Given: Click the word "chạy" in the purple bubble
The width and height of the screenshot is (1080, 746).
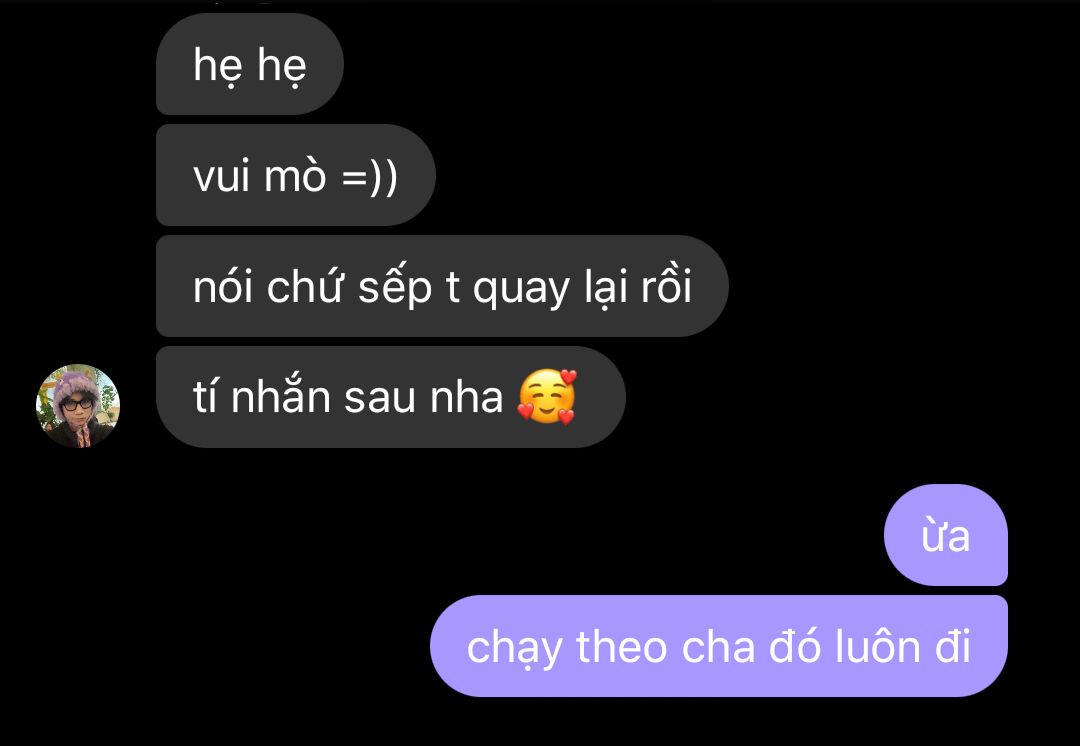Looking at the screenshot, I should coord(515,650).
